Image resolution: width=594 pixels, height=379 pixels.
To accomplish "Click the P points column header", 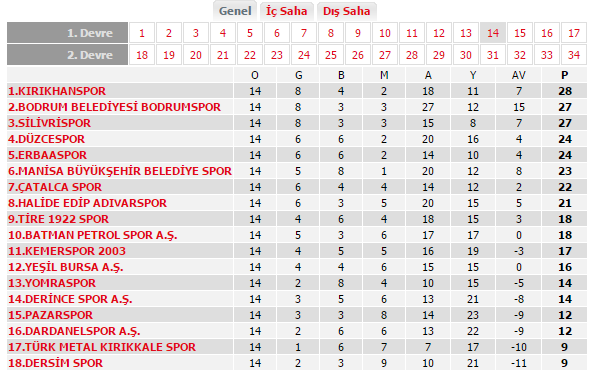I will pos(564,75).
